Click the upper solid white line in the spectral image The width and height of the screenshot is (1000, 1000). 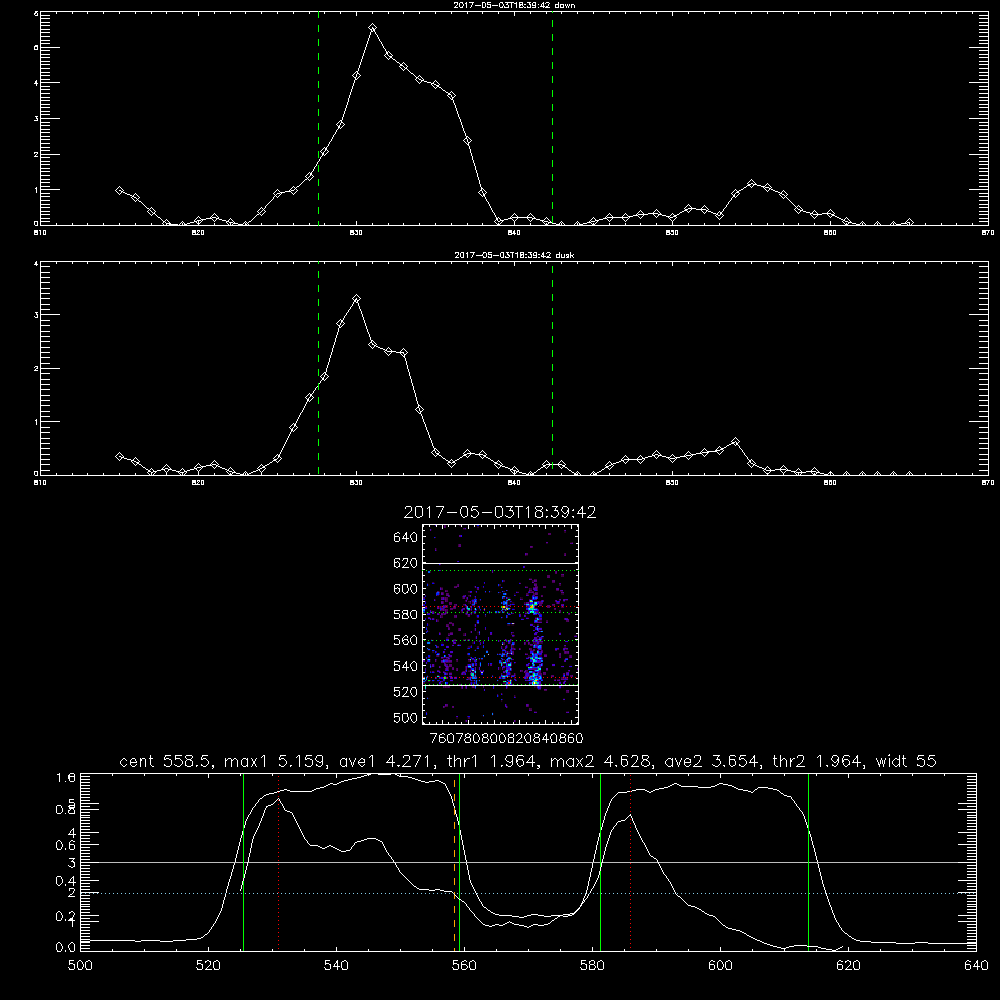tap(501, 563)
